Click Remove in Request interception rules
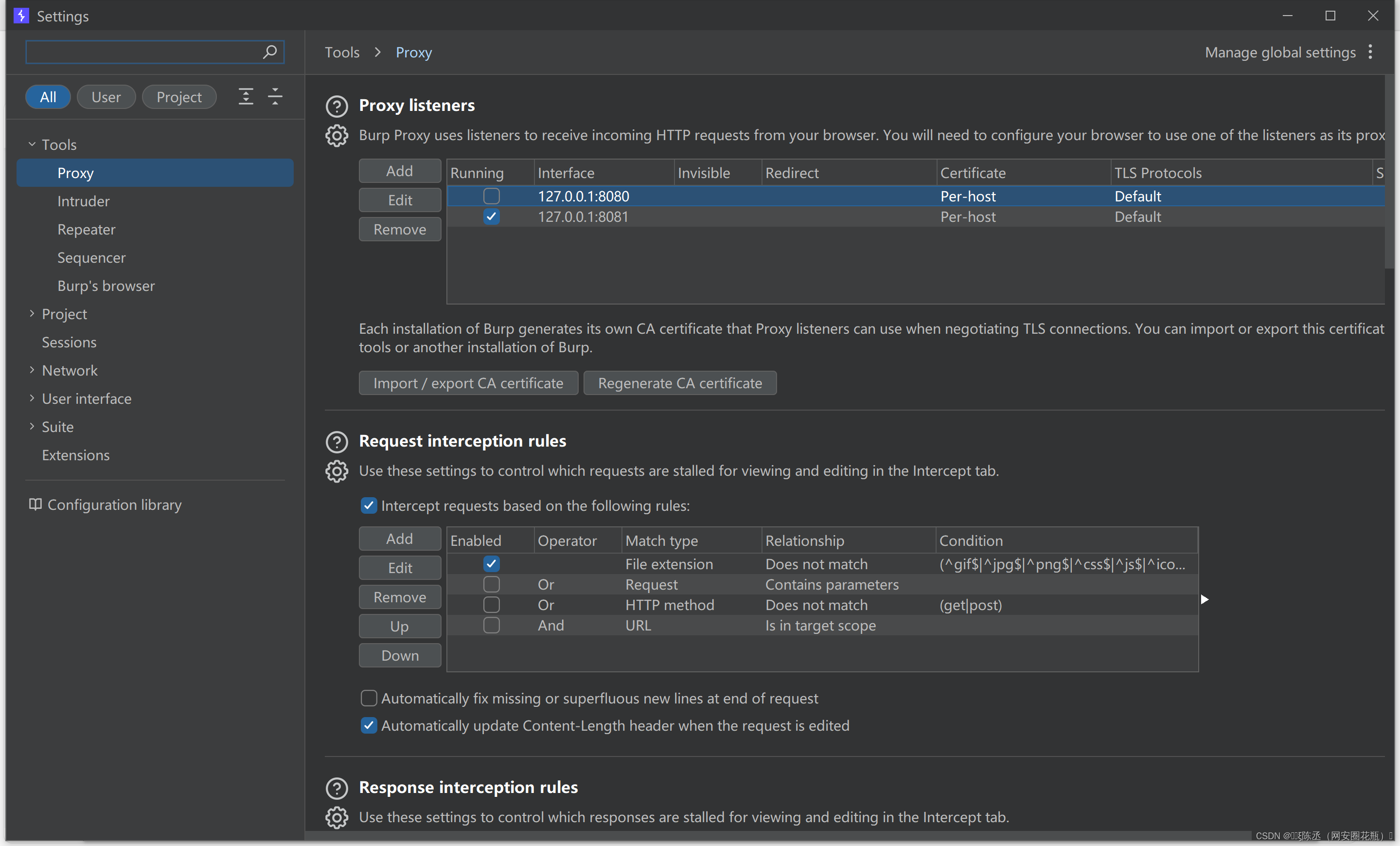The image size is (1400, 846). (x=400, y=597)
